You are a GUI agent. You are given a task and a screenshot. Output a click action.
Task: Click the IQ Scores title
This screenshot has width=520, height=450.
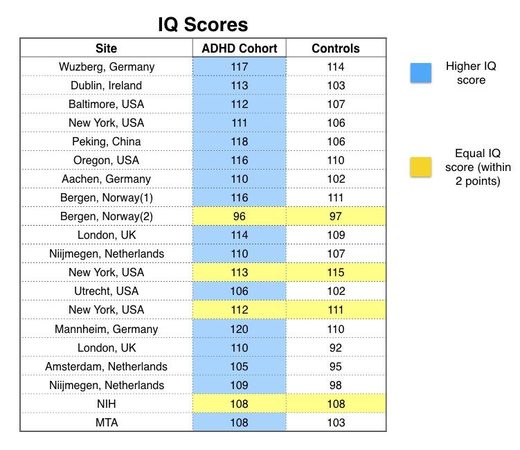point(203,25)
